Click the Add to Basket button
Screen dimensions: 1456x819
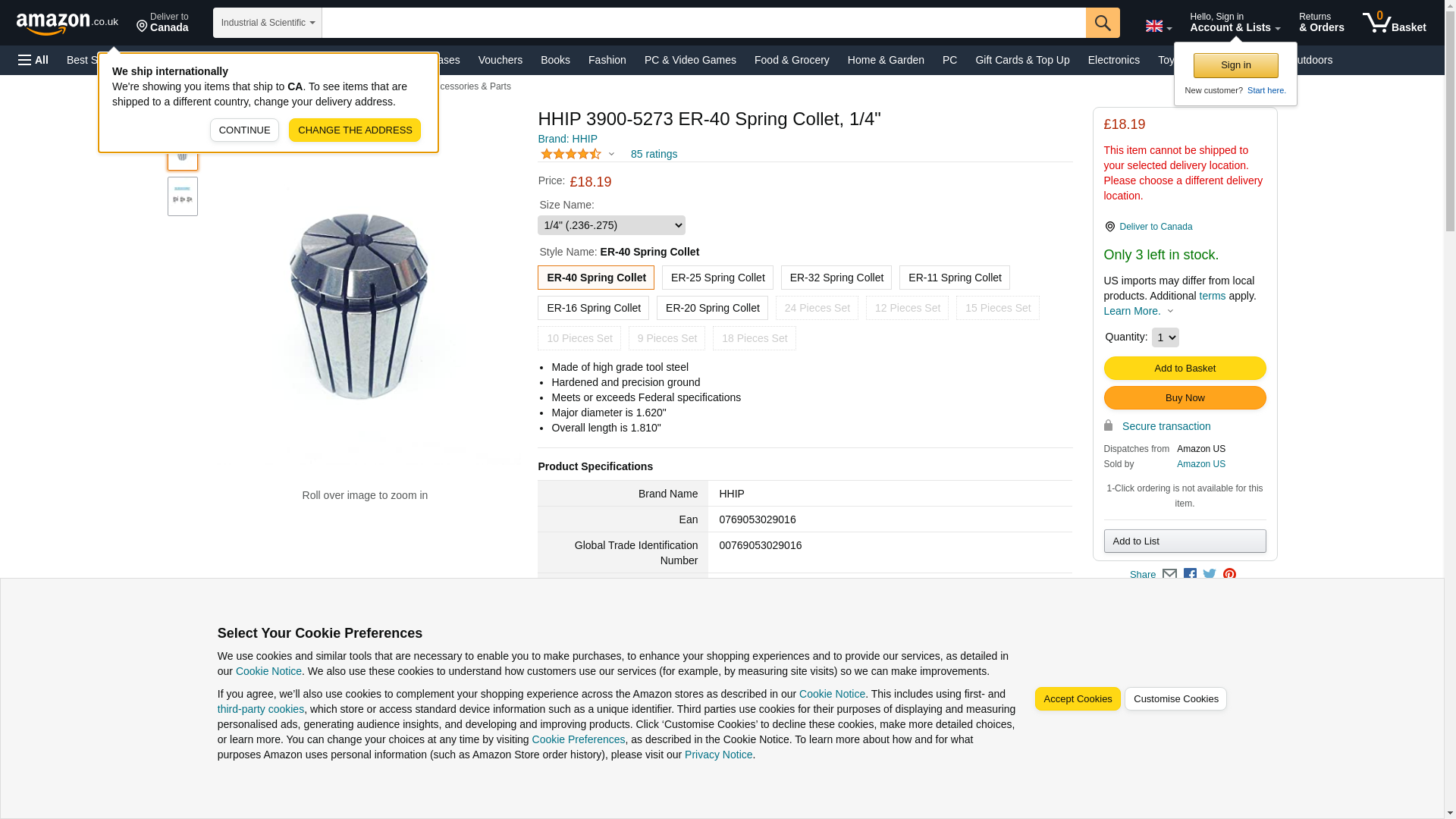pyautogui.click(x=1185, y=369)
